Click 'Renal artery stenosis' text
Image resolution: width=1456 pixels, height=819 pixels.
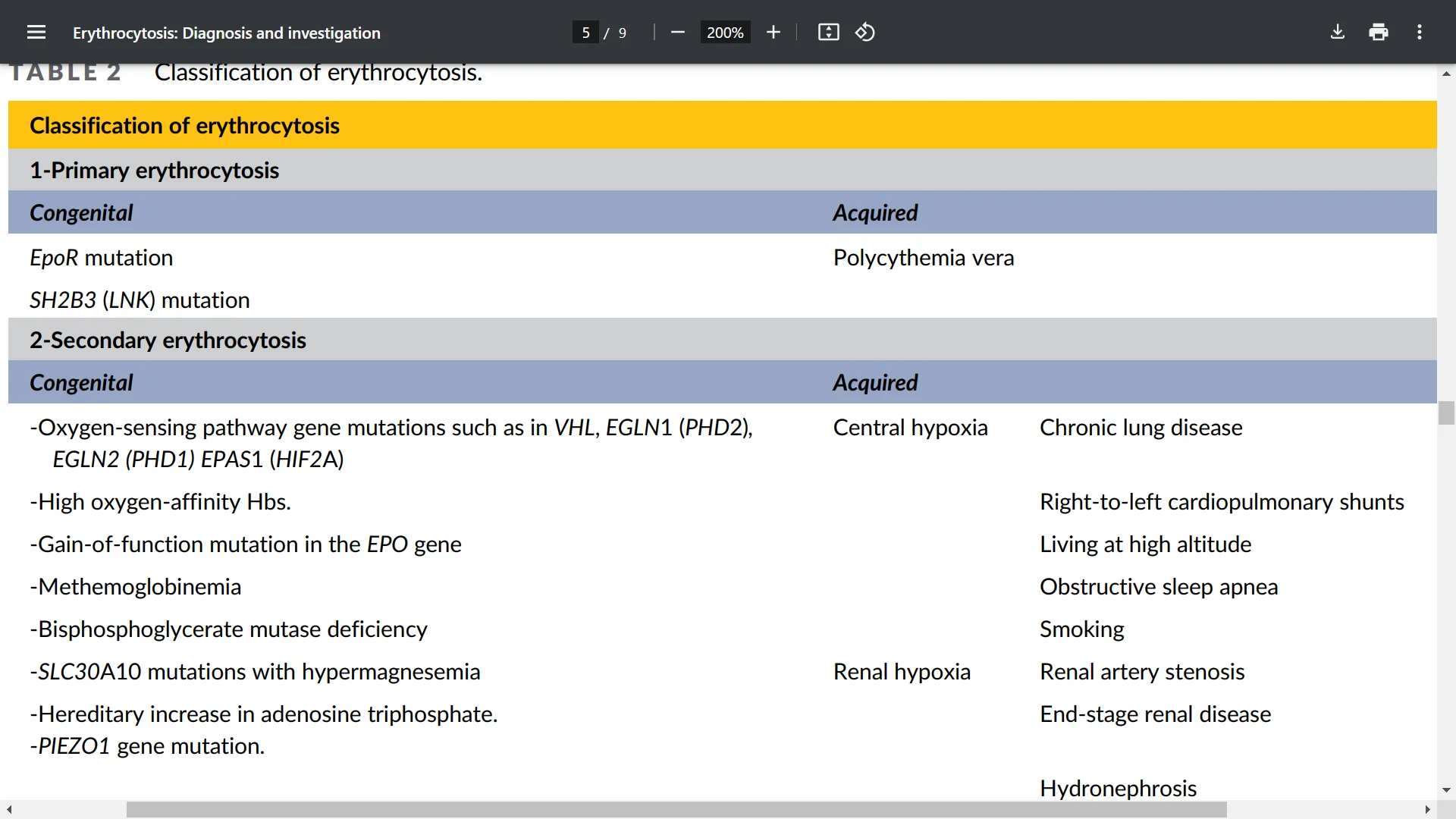(x=1142, y=672)
